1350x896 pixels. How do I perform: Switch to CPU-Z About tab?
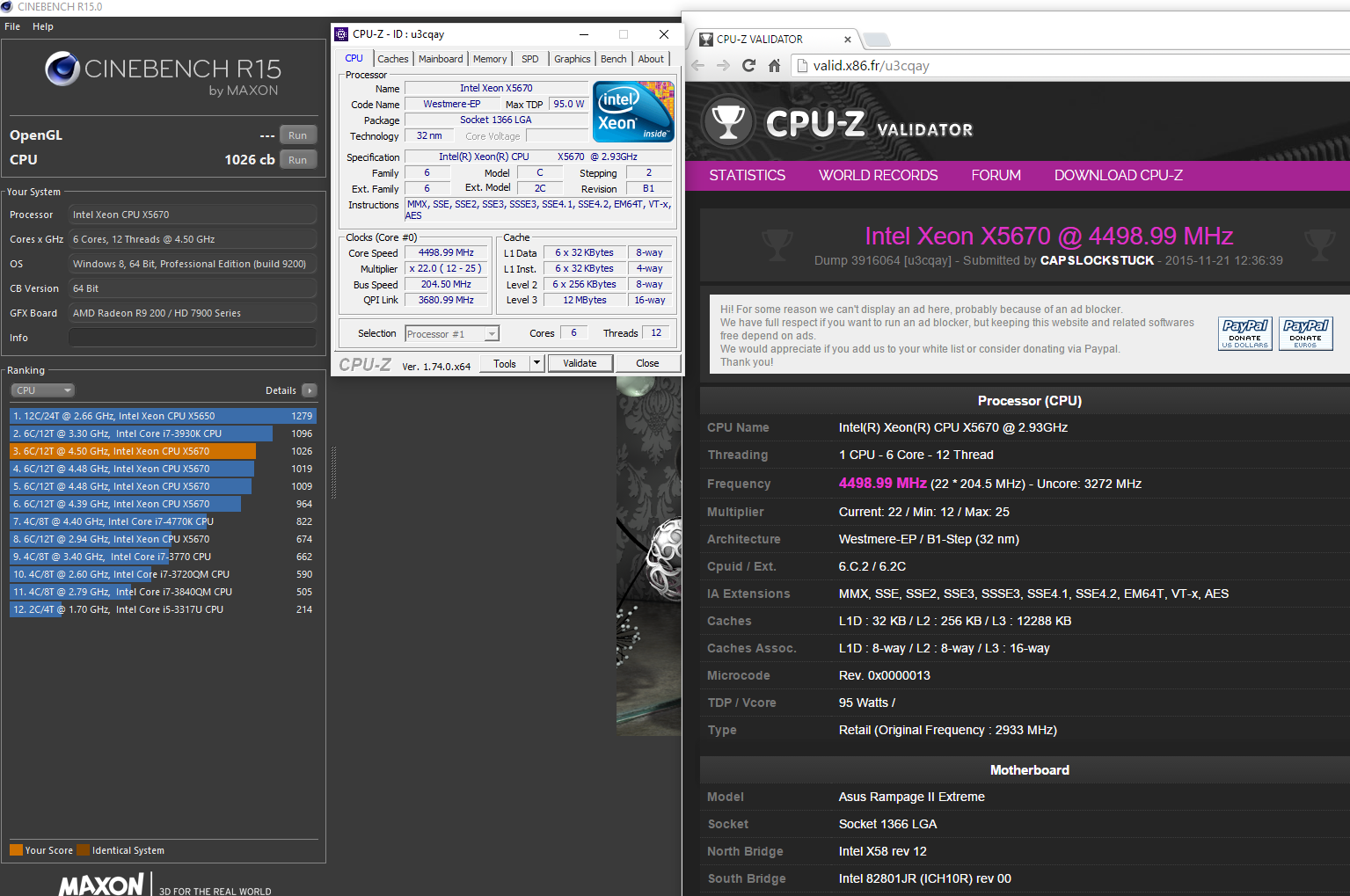coord(651,59)
